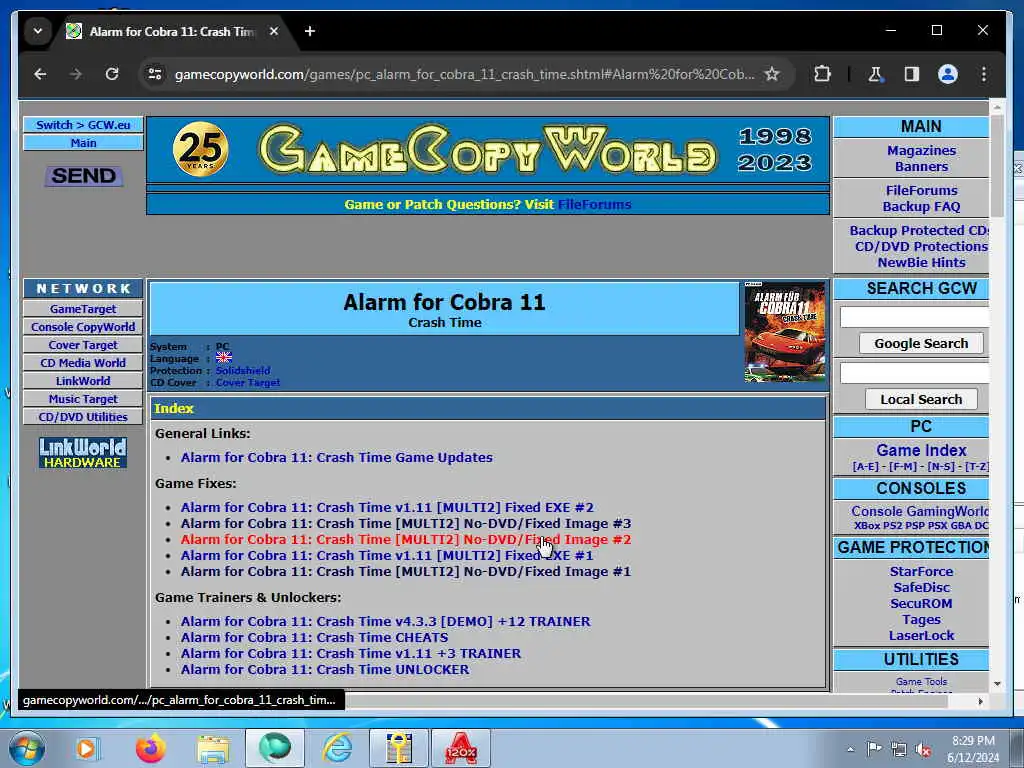Open the StarForce protection link

(x=921, y=571)
